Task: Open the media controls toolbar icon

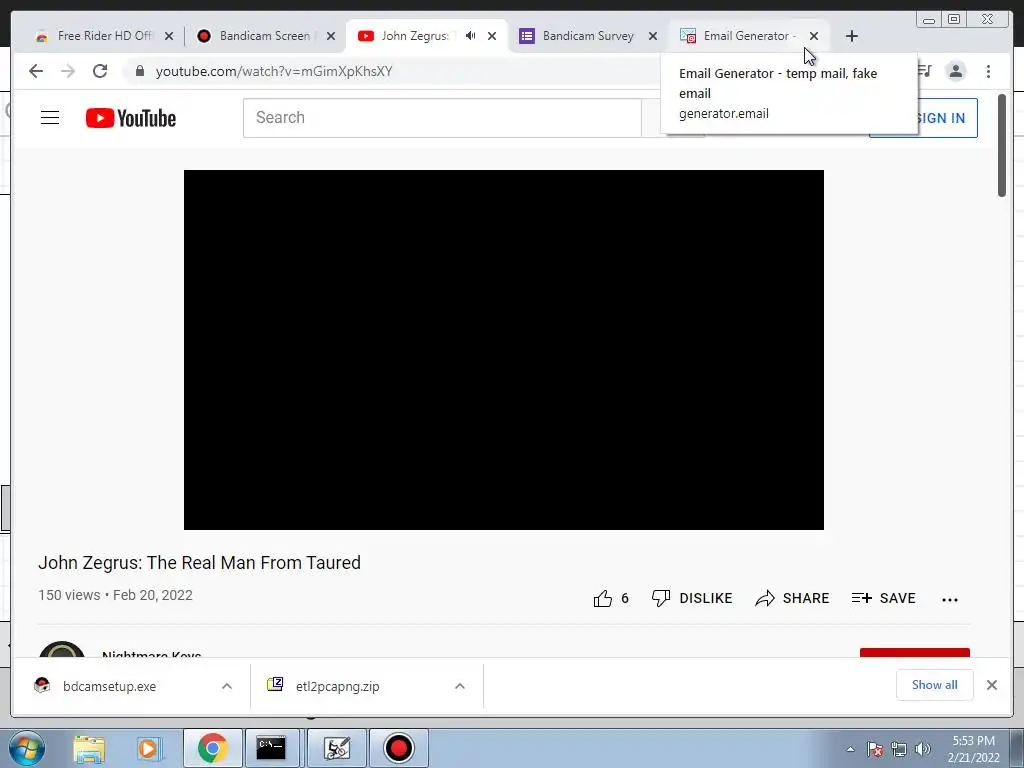Action: point(925,71)
